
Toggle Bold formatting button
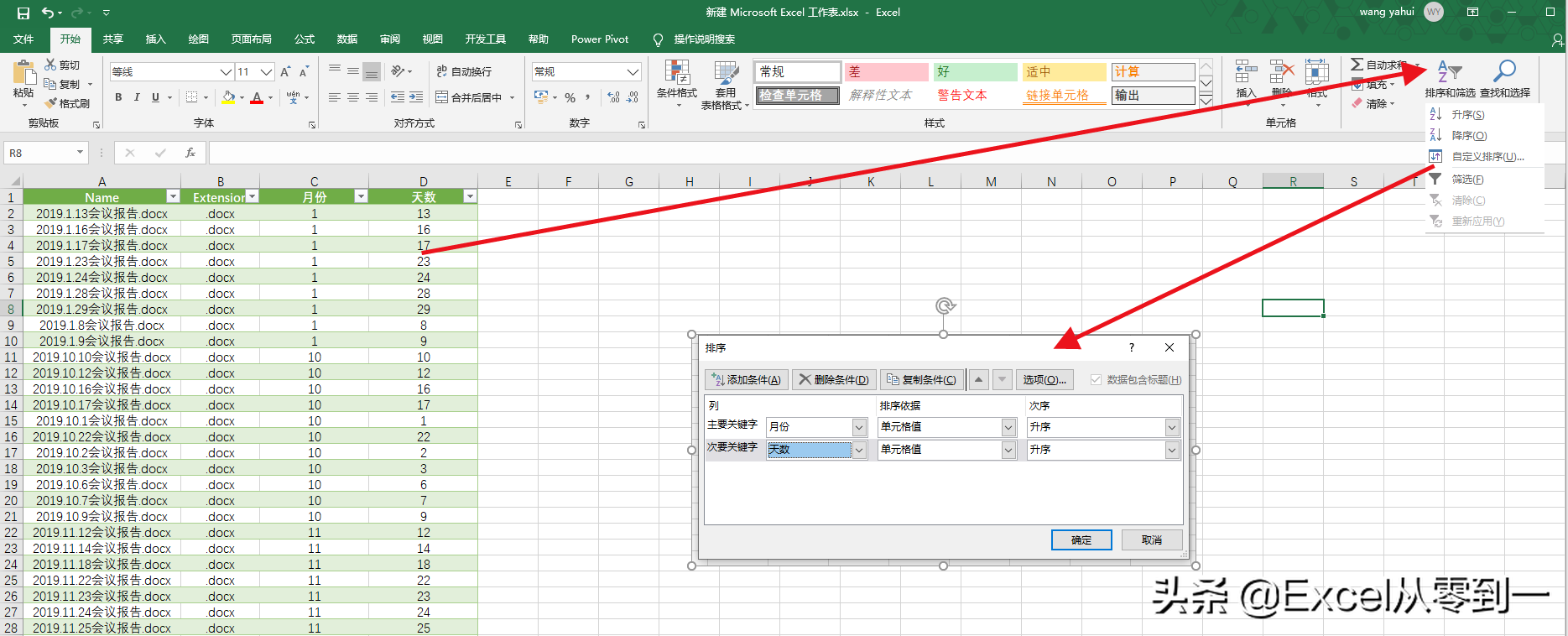coord(118,97)
